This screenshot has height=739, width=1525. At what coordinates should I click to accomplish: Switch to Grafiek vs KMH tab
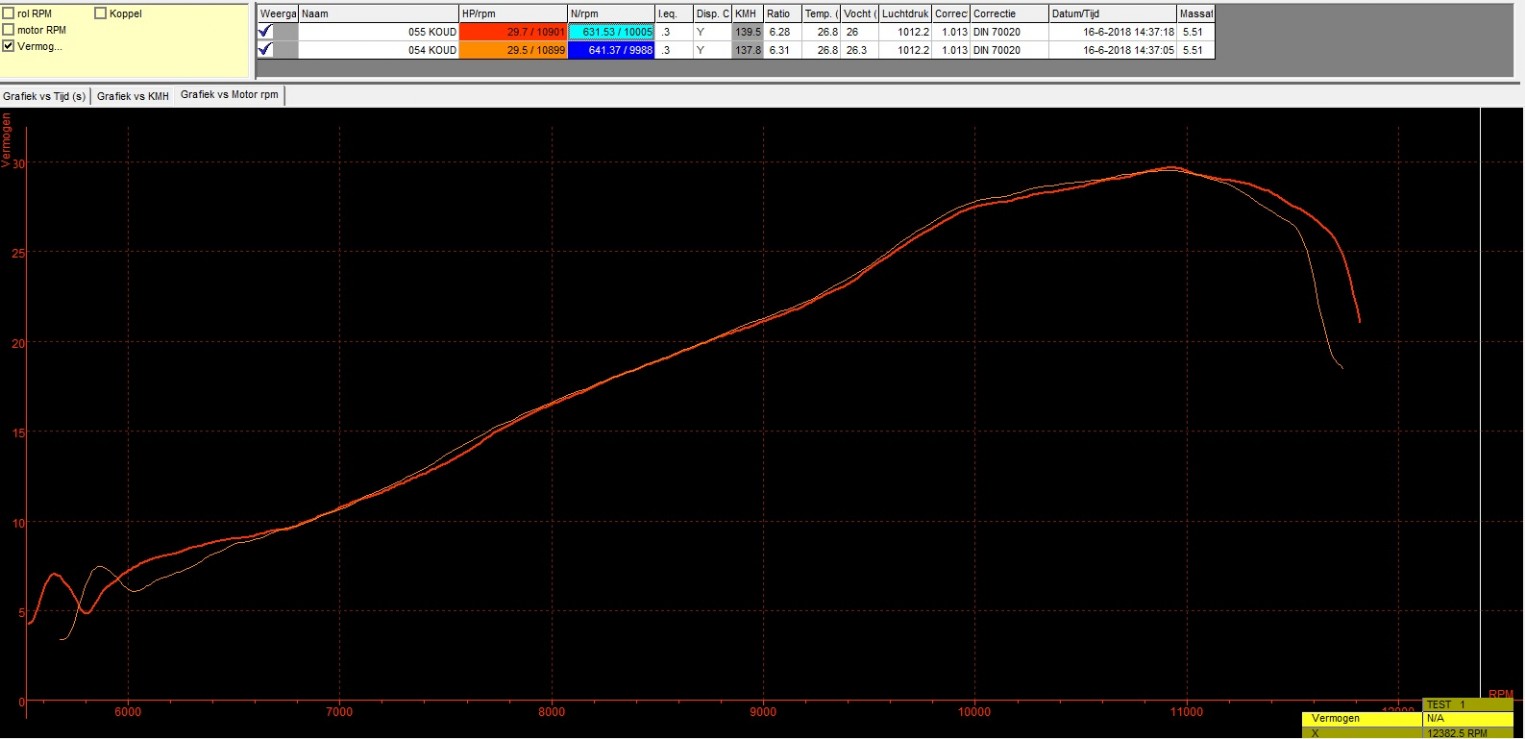pos(133,96)
